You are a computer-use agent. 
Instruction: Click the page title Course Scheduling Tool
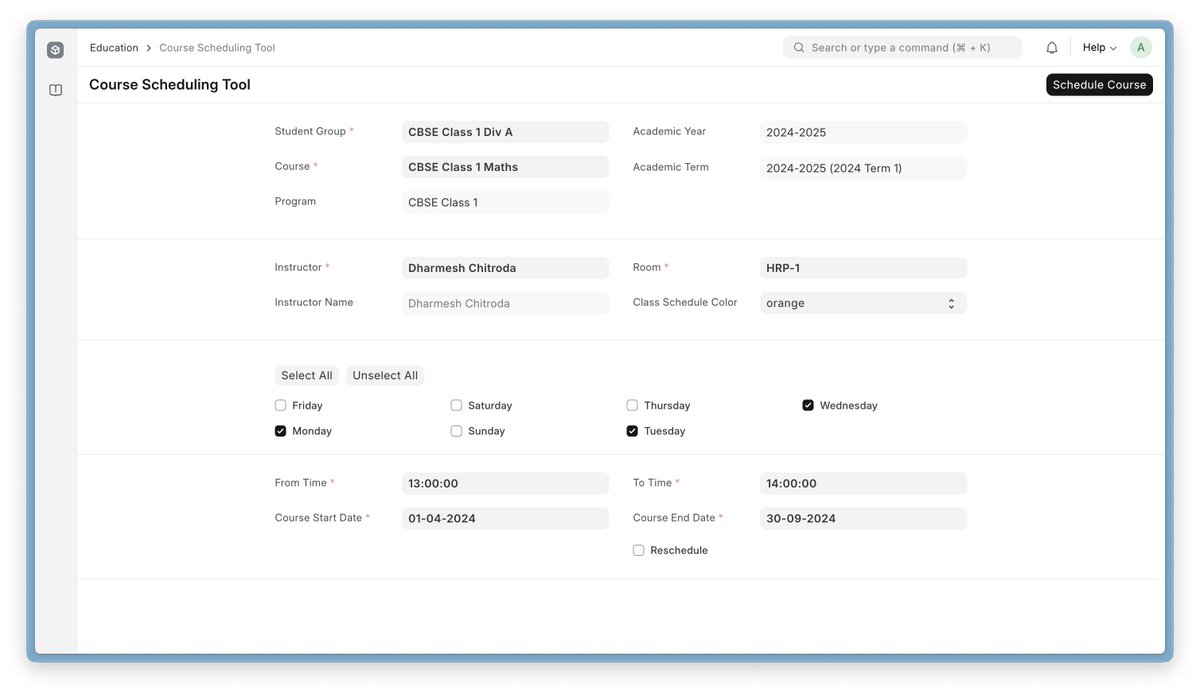point(170,85)
